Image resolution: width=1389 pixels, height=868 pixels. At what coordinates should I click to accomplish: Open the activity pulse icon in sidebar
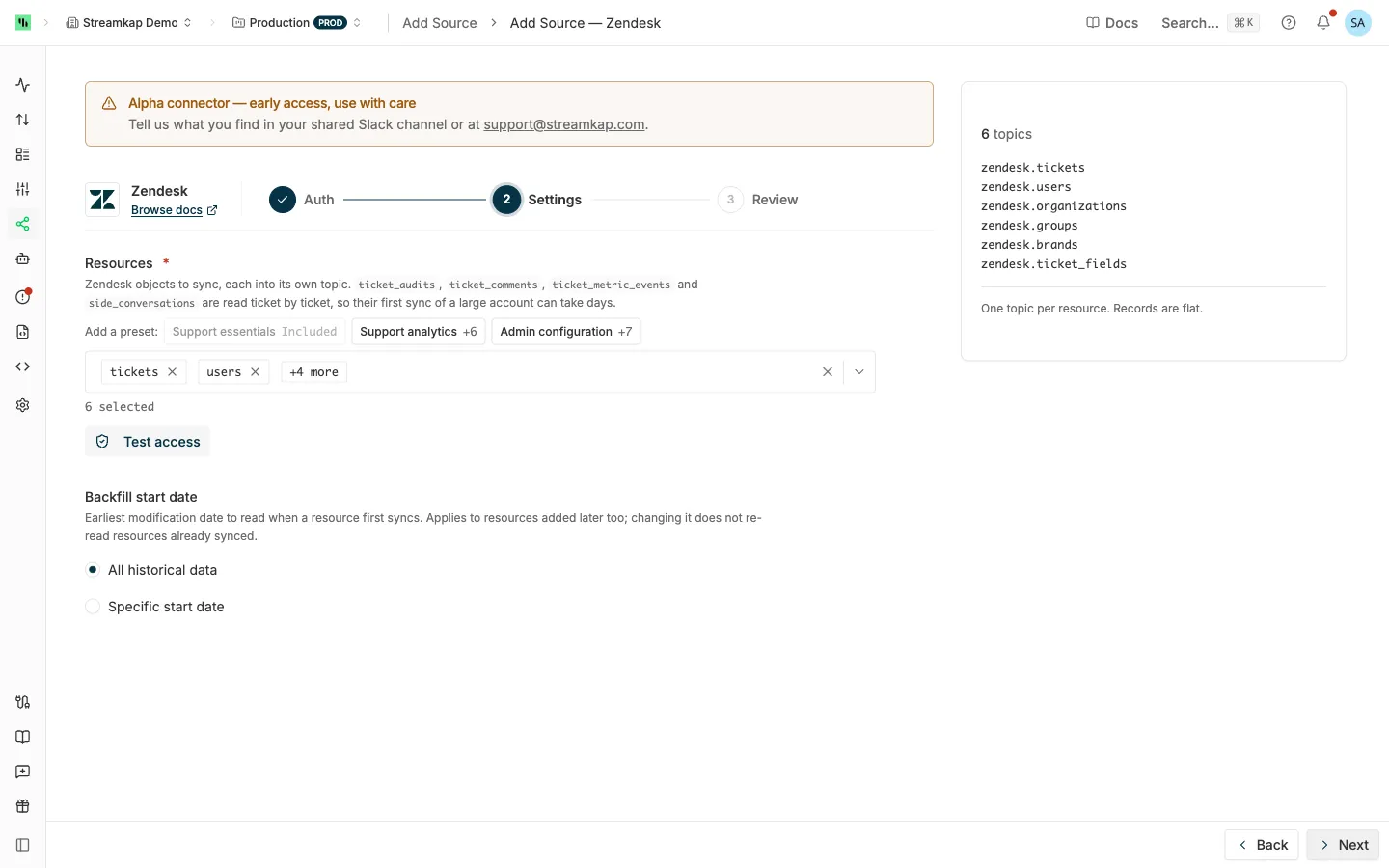[x=23, y=85]
